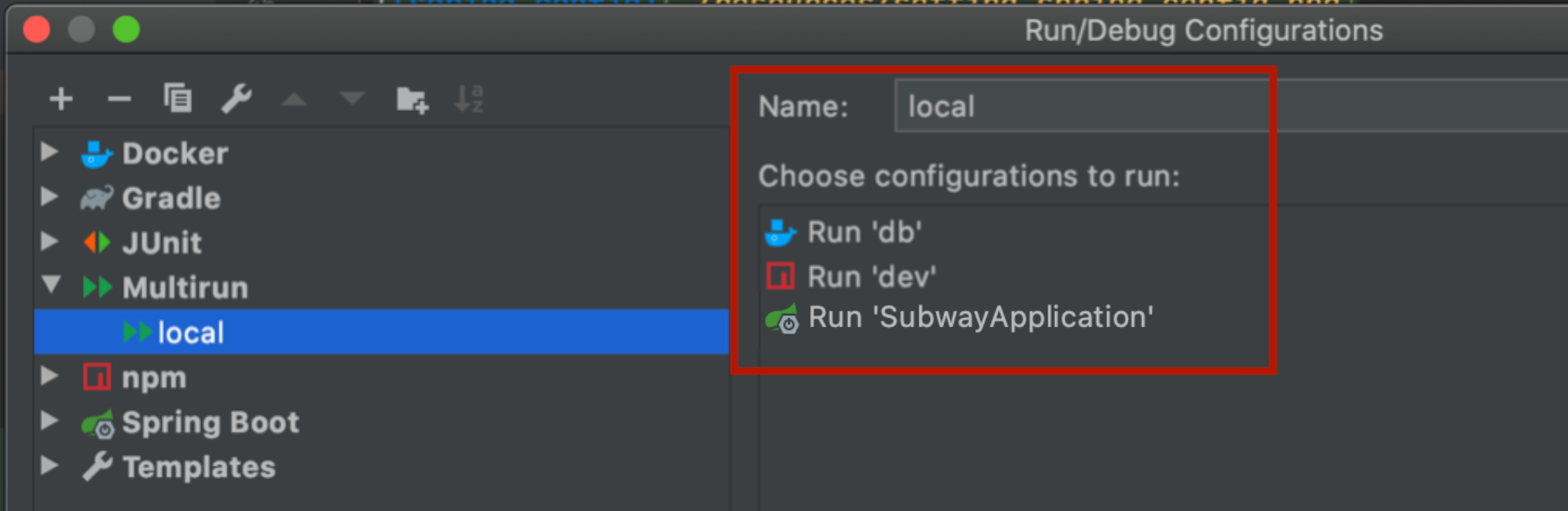Select the Spring Boot category label

[x=211, y=423]
